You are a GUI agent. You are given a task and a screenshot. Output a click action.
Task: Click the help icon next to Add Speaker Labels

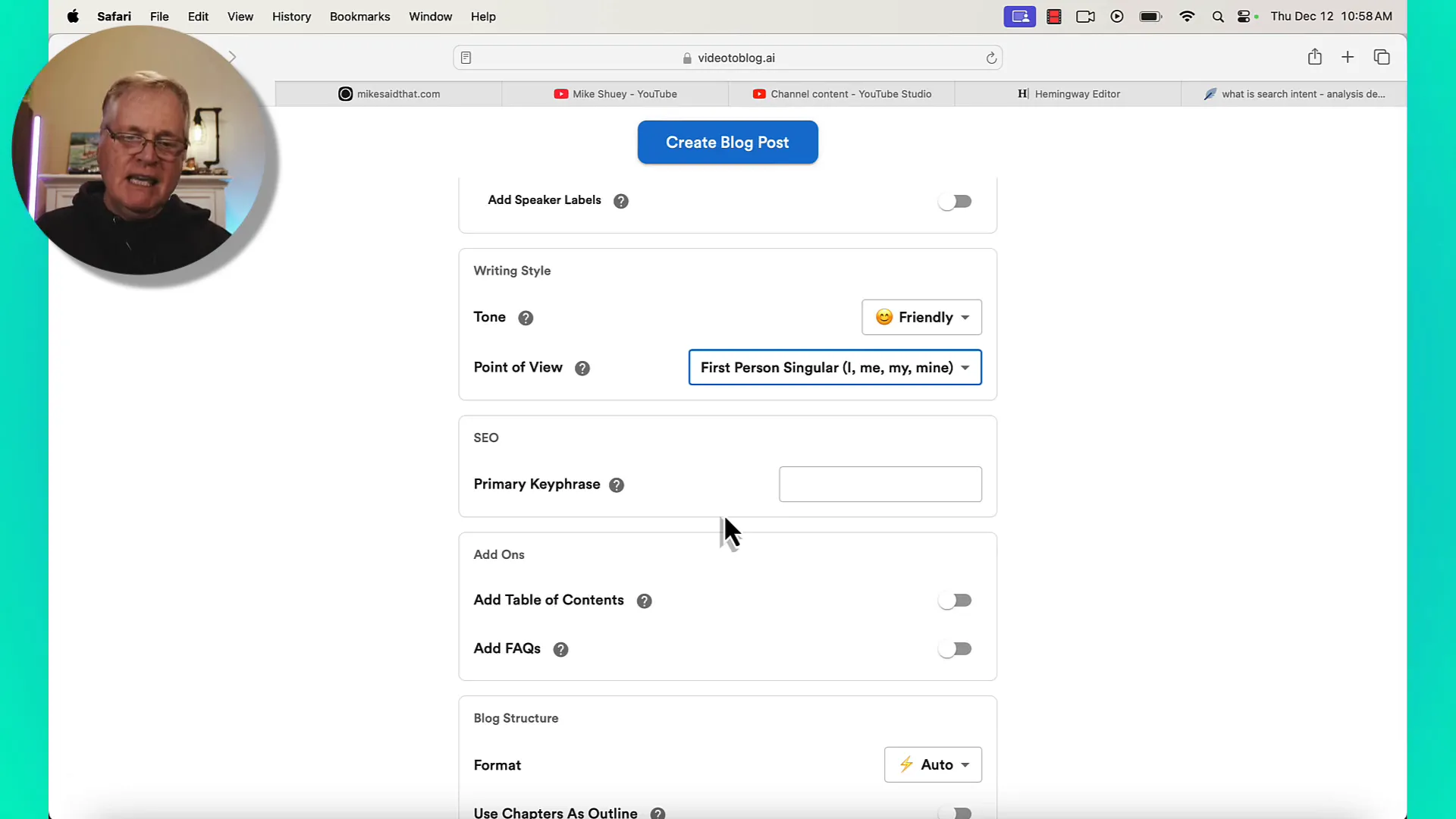coord(621,201)
